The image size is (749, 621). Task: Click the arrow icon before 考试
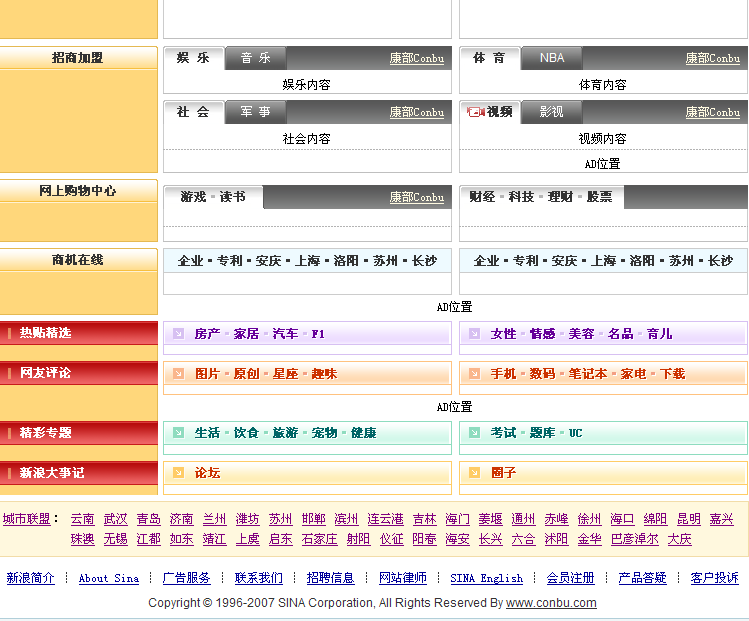click(474, 433)
